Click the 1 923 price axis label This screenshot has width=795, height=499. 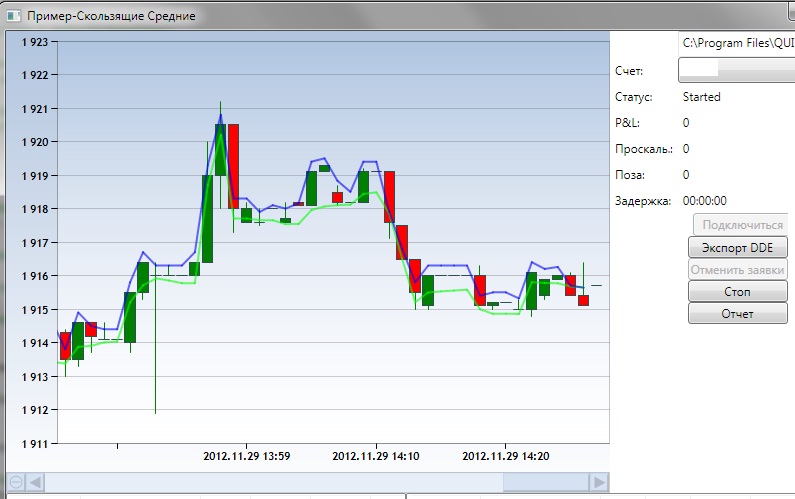32,42
